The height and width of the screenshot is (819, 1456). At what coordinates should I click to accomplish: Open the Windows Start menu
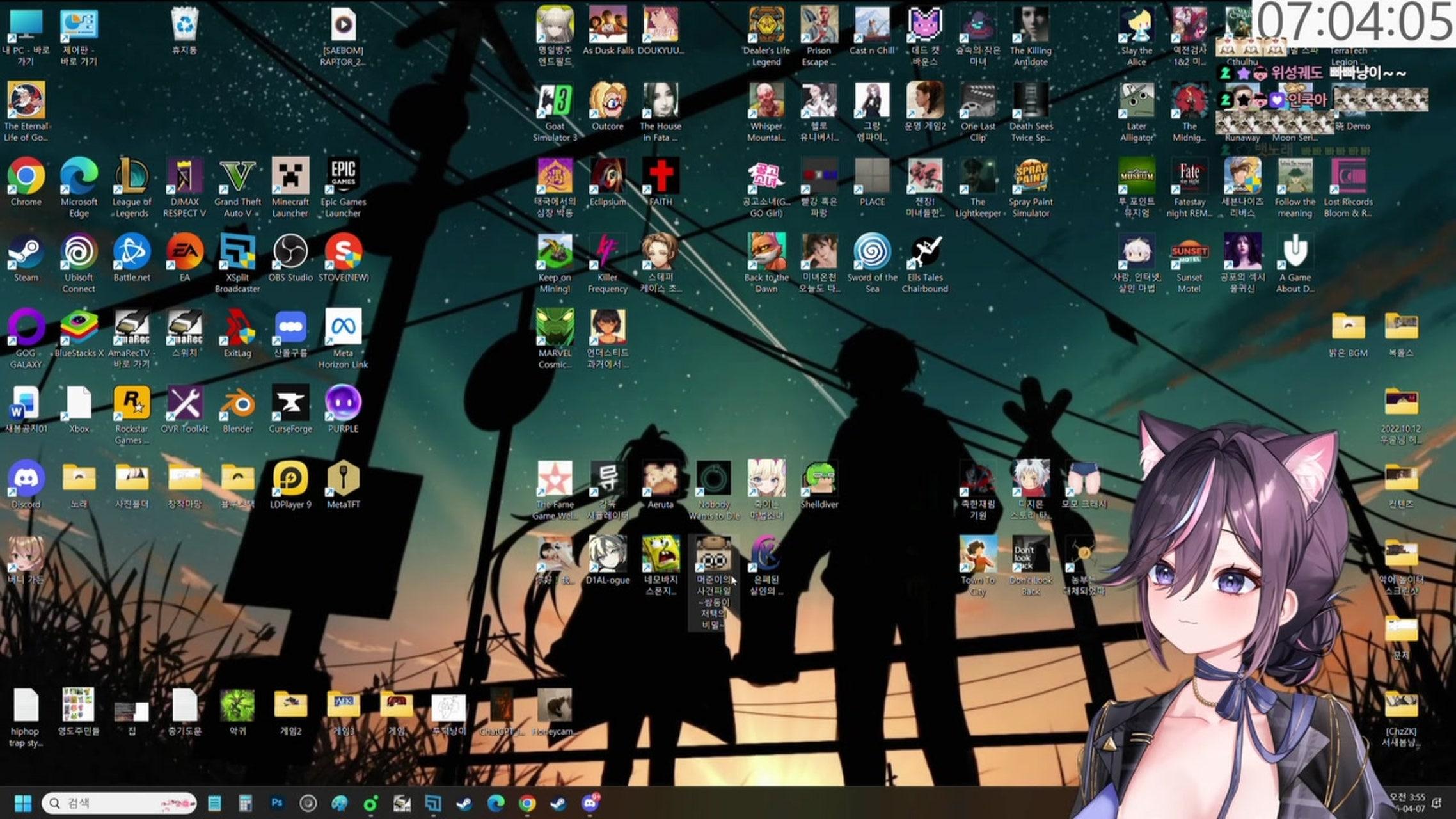(23, 803)
